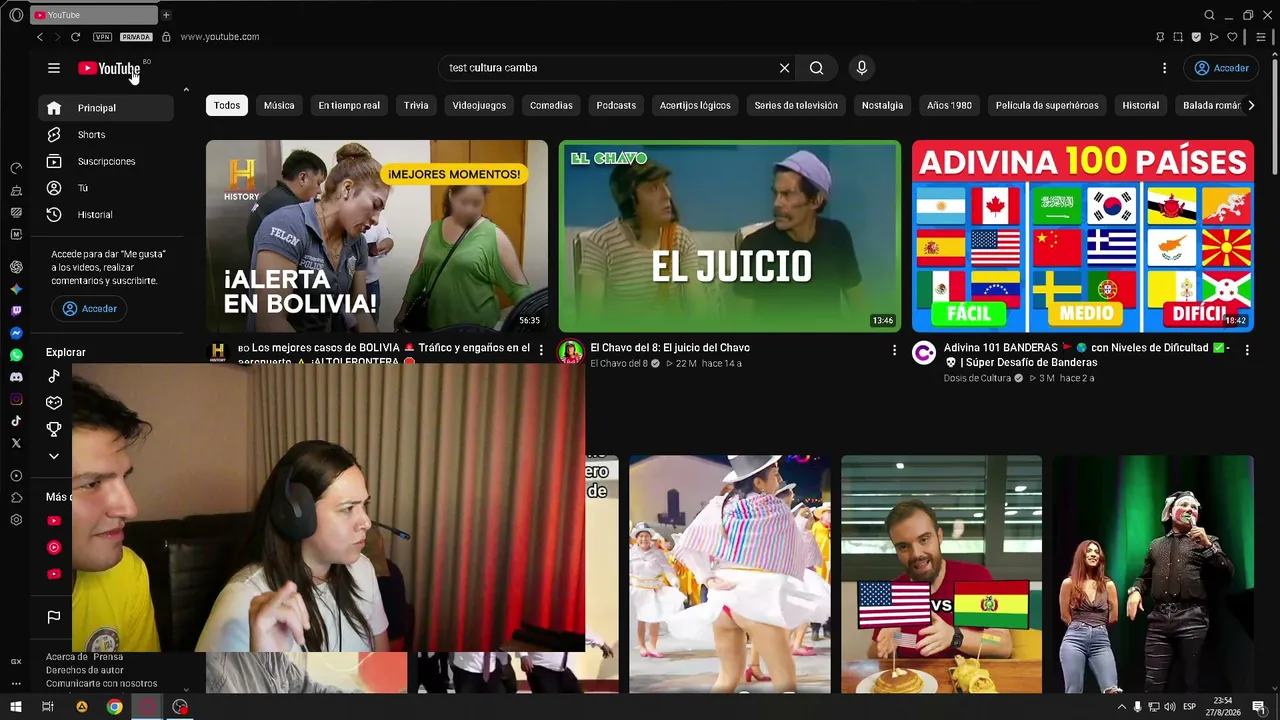Open more options for Adivina 101 Banderas
This screenshot has width=1280, height=720.
(1247, 350)
